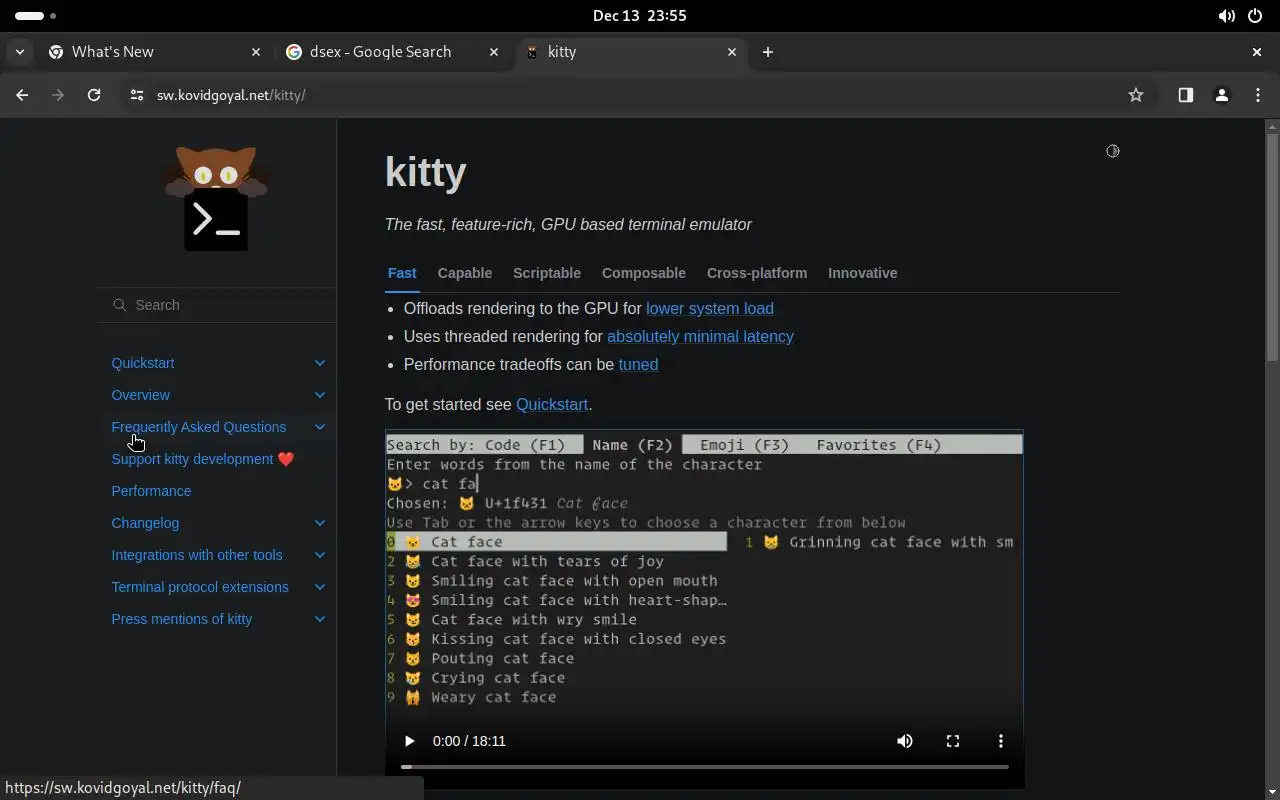
Task: Expand the Changelog sidebar section
Action: 320,523
